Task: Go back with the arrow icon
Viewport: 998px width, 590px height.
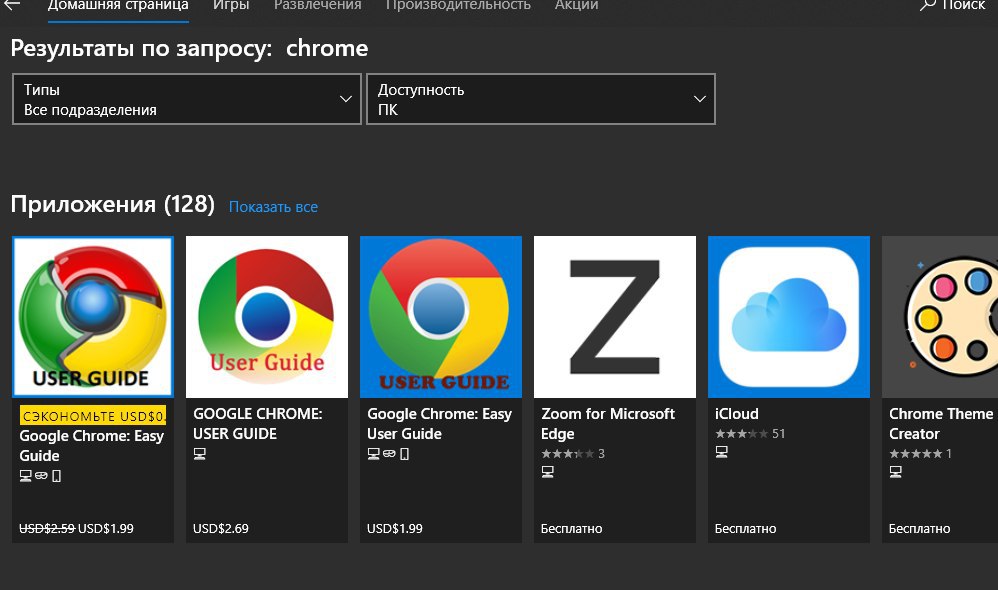Action: [11, 4]
